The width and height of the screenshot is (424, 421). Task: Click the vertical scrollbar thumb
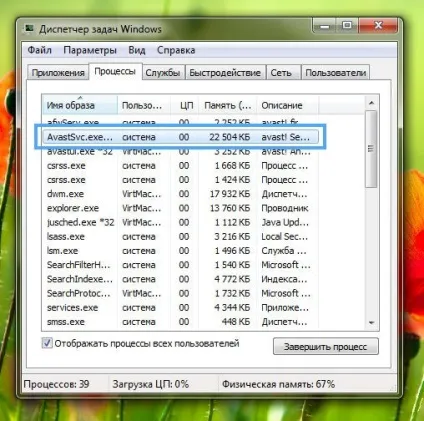[371, 149]
